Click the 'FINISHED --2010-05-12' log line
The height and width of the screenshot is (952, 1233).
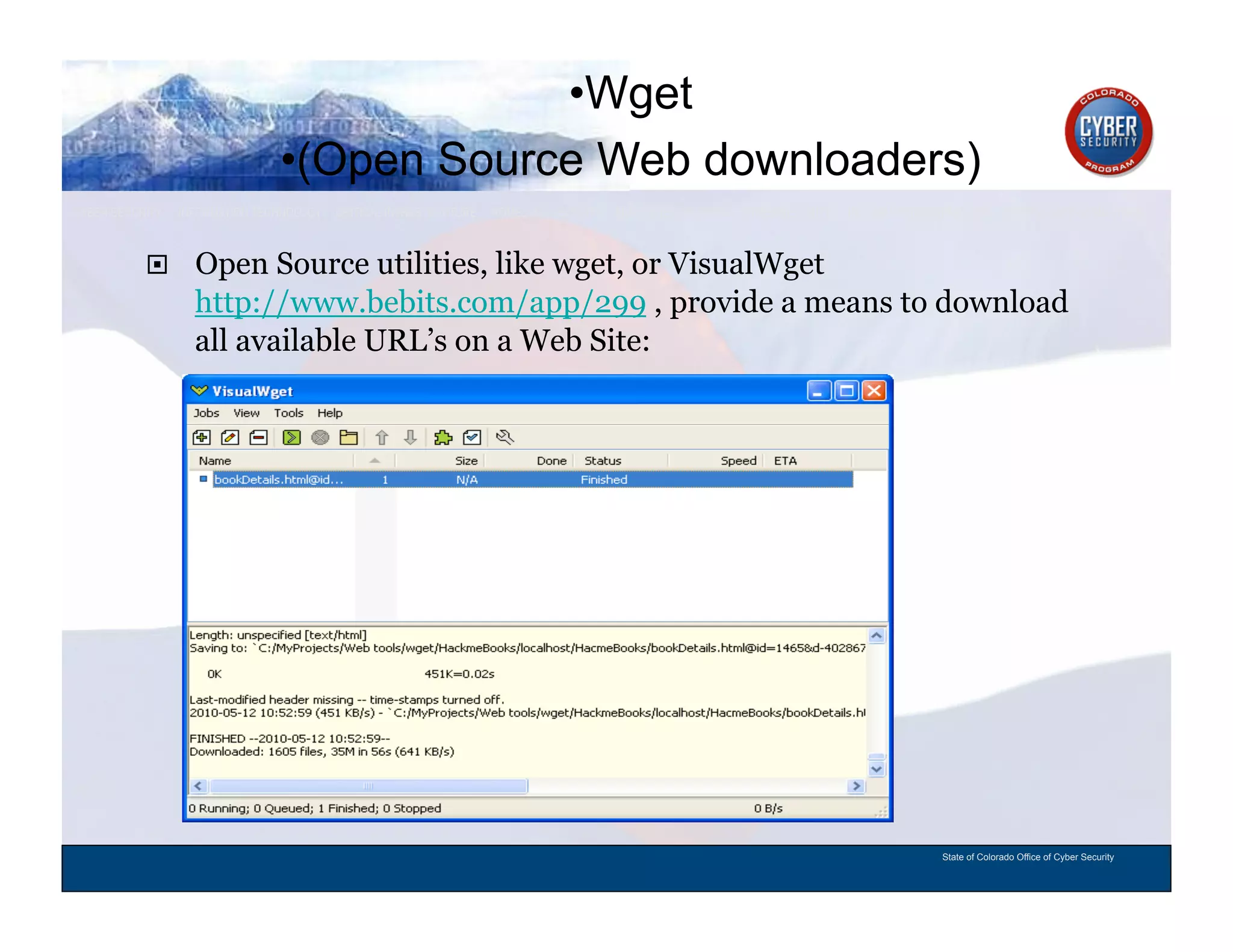(290, 738)
